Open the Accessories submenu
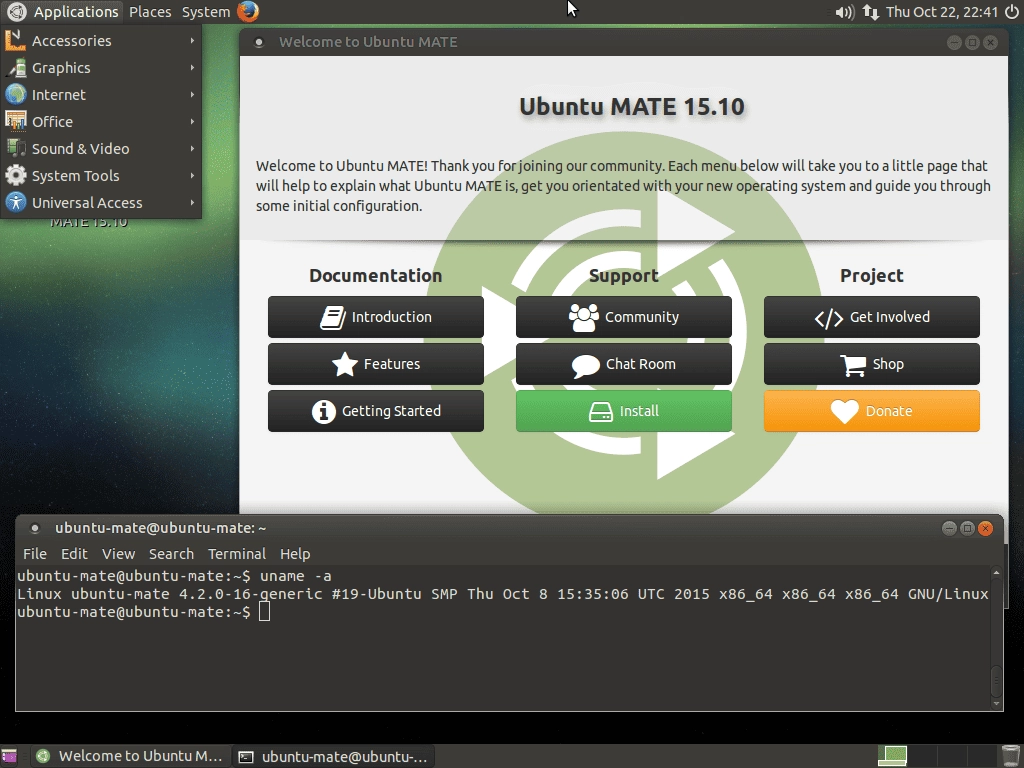The image size is (1024, 768). tap(101, 40)
